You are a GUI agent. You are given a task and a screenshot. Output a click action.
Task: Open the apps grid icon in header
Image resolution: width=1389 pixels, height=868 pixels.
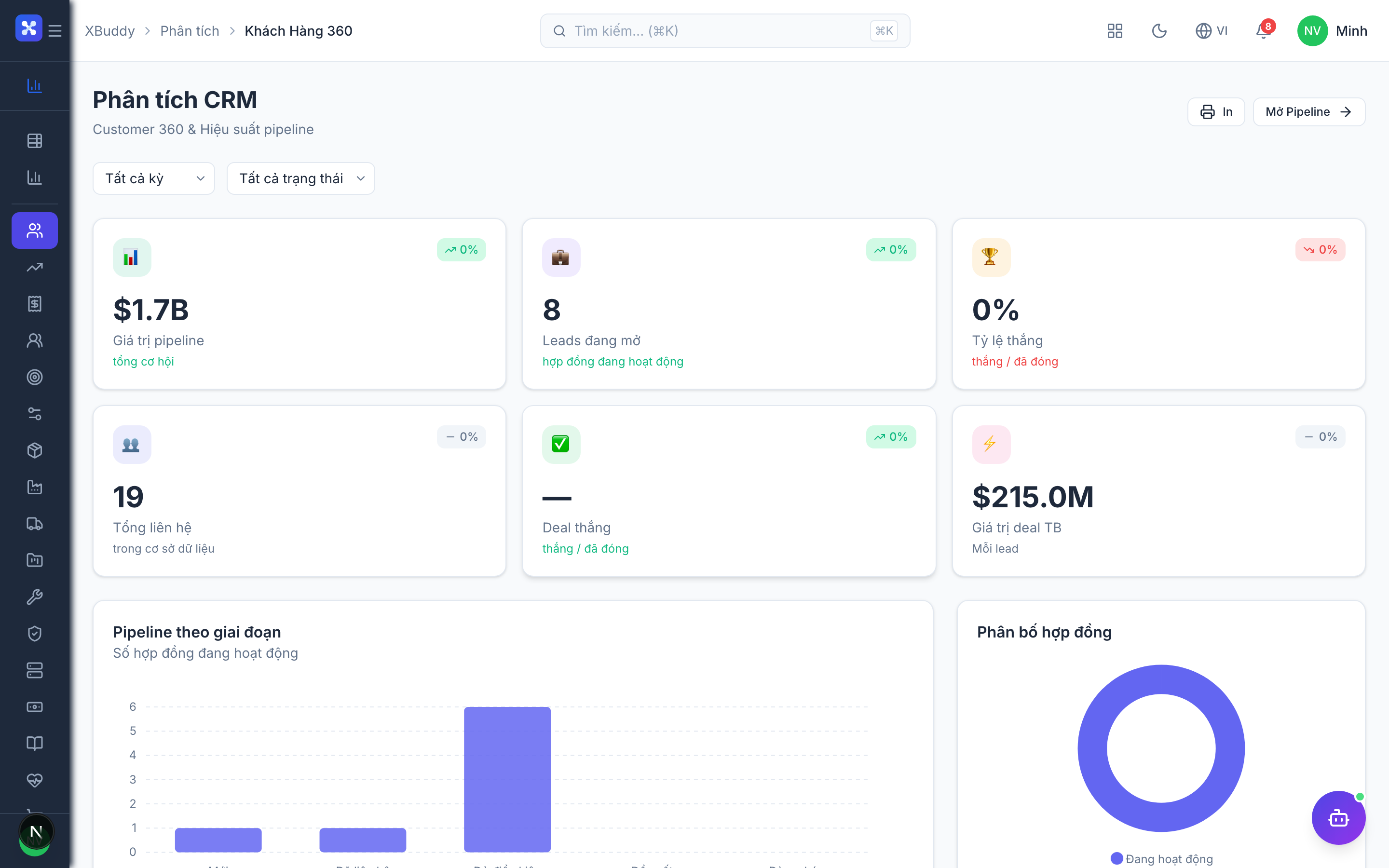click(x=1115, y=31)
